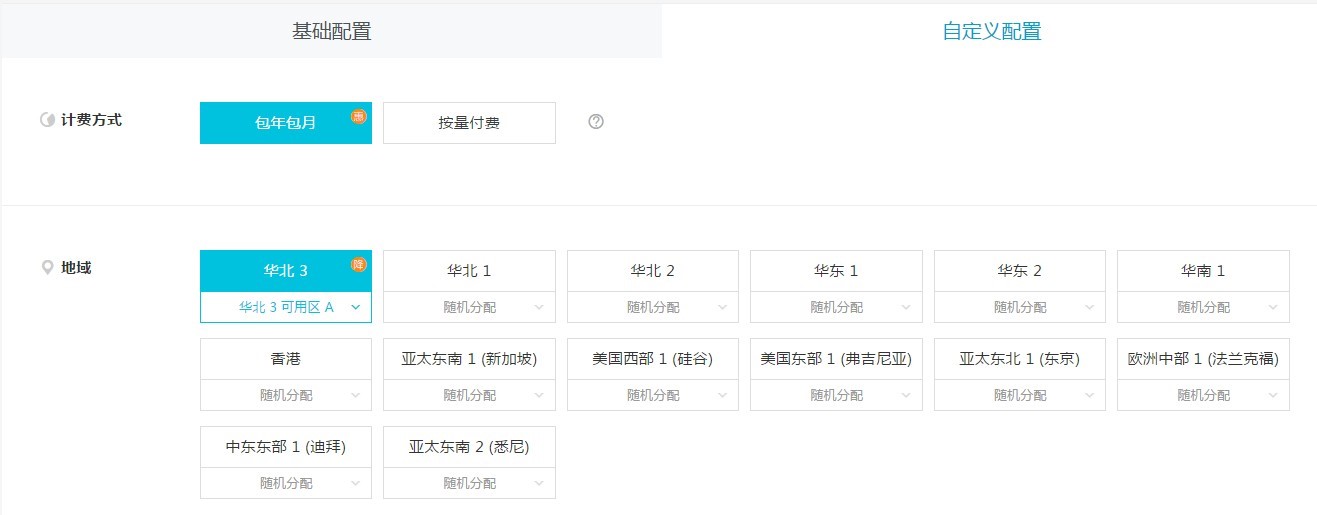Open zone dropdown under 美国西部 1 (硅谷)
The width and height of the screenshot is (1317, 515).
(653, 395)
